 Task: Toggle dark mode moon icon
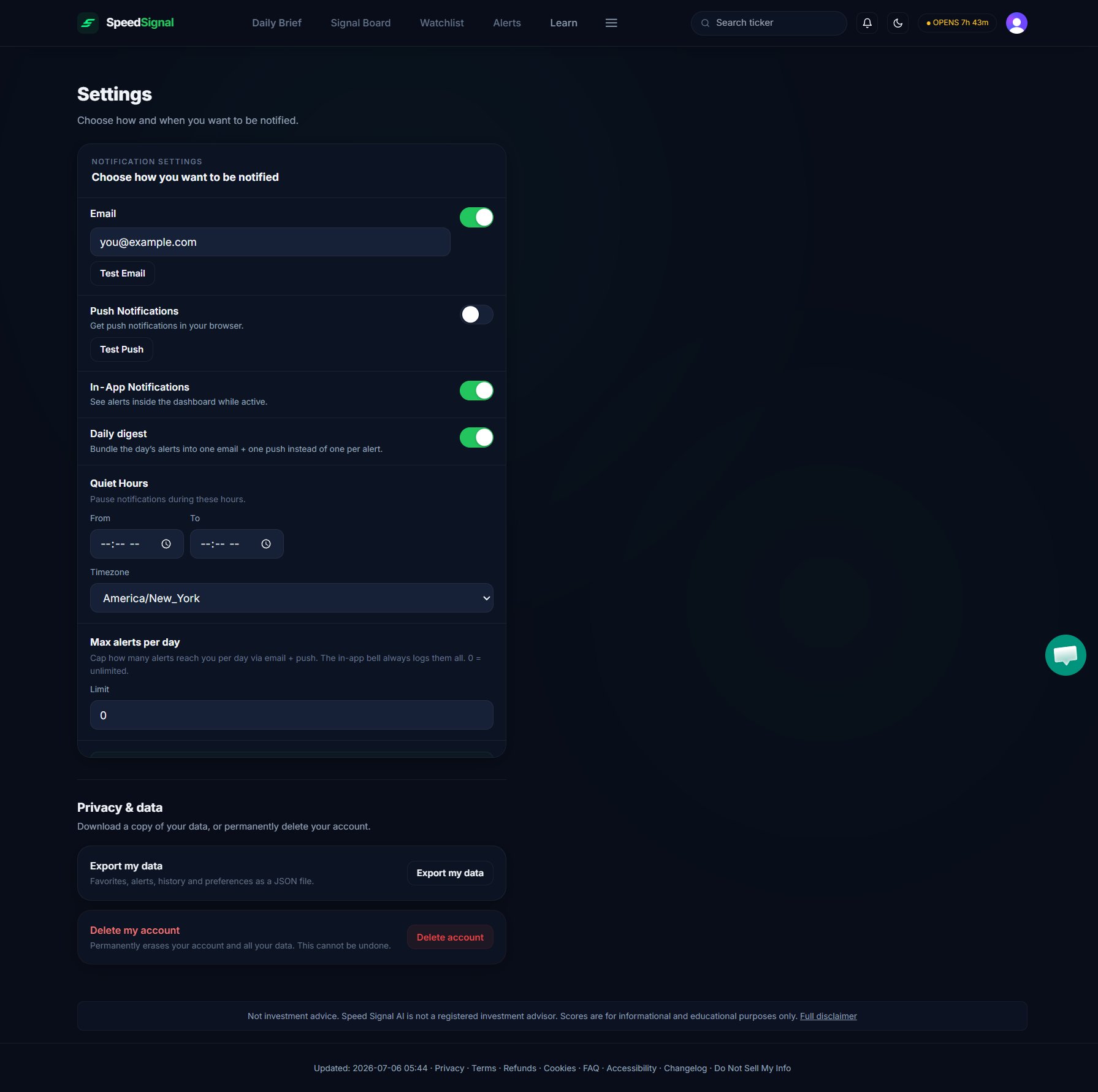click(x=898, y=23)
